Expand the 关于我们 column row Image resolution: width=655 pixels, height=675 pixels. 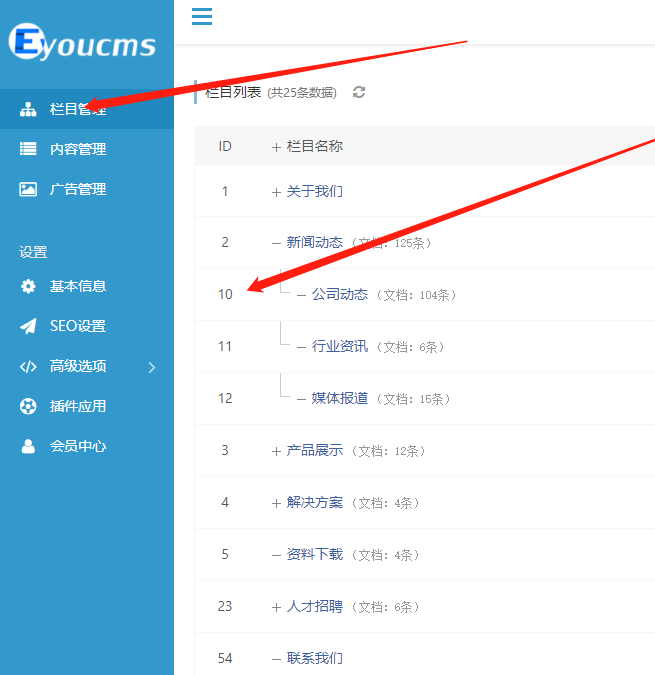[x=276, y=192]
